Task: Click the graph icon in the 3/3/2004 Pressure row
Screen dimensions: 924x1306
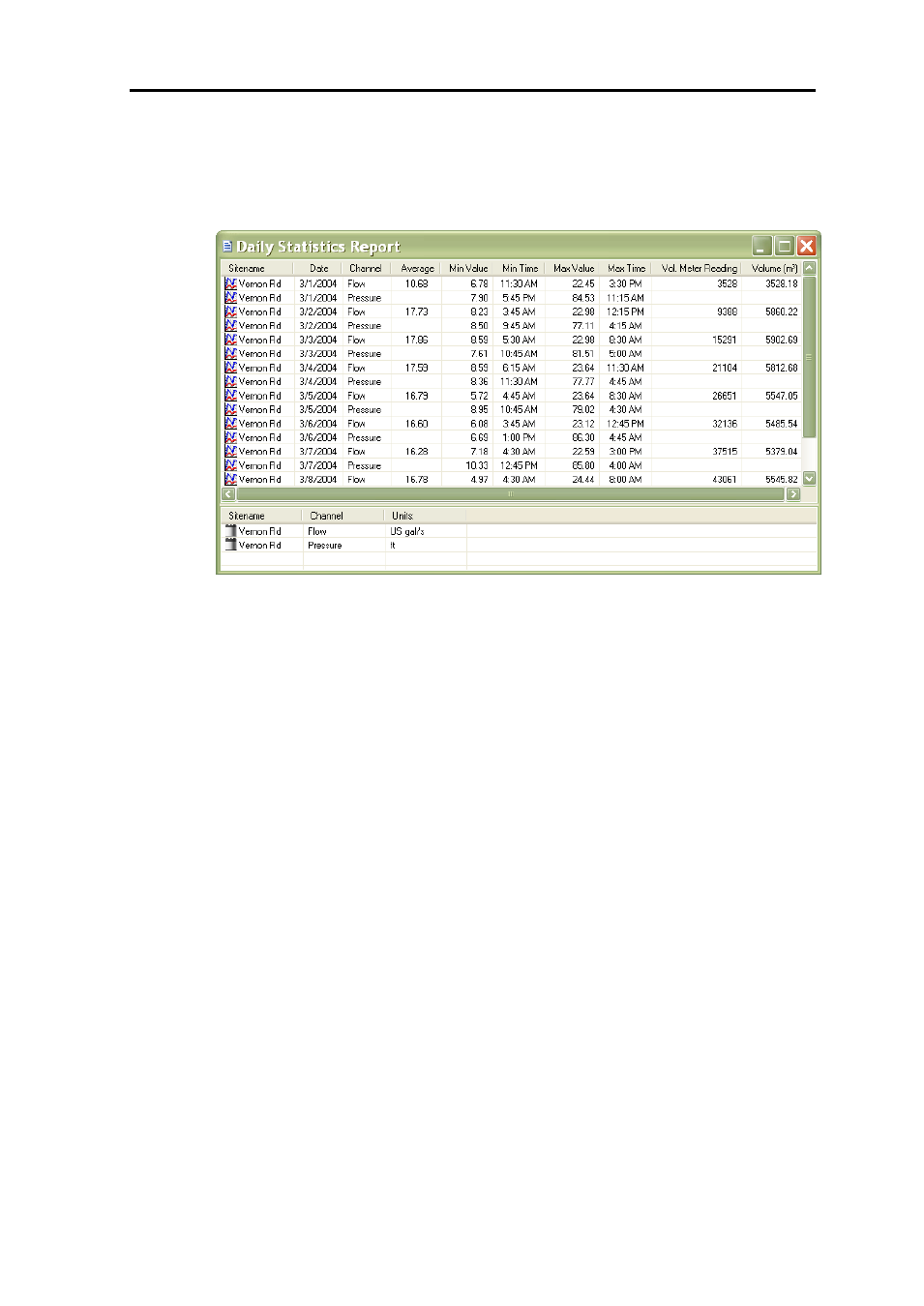Action: (230, 354)
